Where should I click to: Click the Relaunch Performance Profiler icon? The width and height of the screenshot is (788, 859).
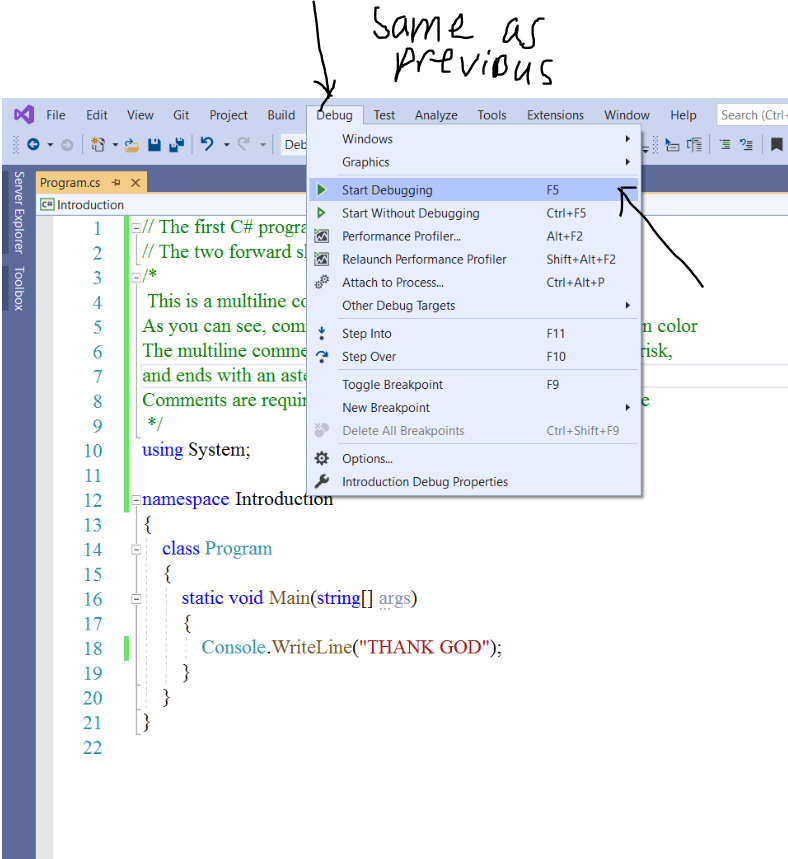tap(322, 259)
